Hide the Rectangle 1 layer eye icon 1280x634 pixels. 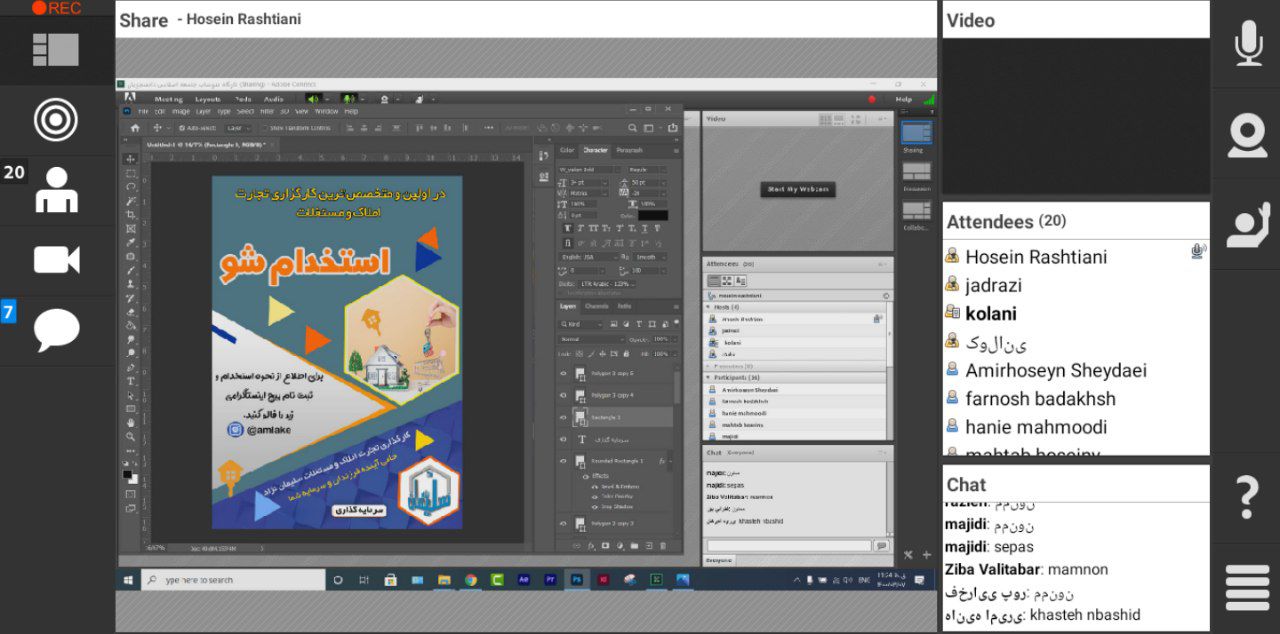(563, 417)
